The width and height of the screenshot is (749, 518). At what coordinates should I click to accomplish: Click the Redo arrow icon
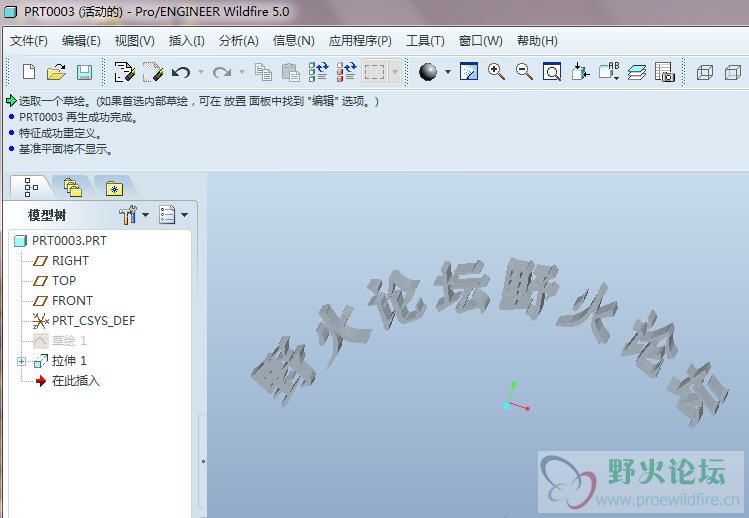click(222, 72)
